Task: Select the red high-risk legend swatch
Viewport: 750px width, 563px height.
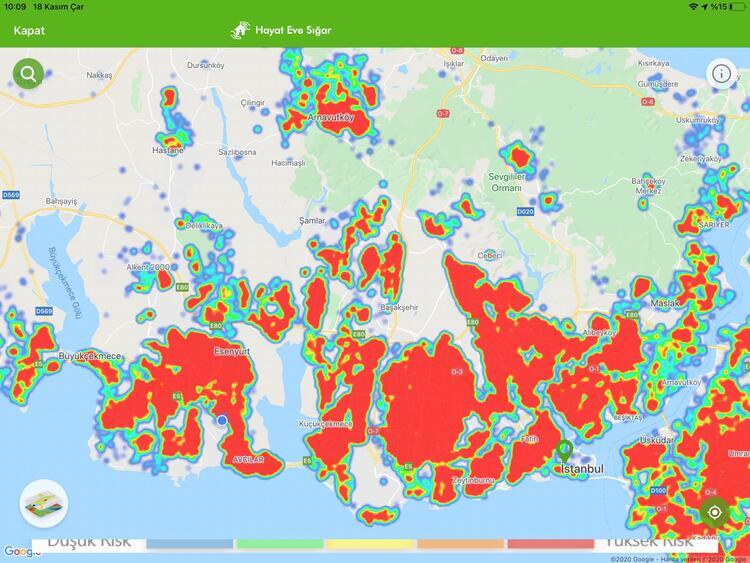Action: [x=550, y=544]
